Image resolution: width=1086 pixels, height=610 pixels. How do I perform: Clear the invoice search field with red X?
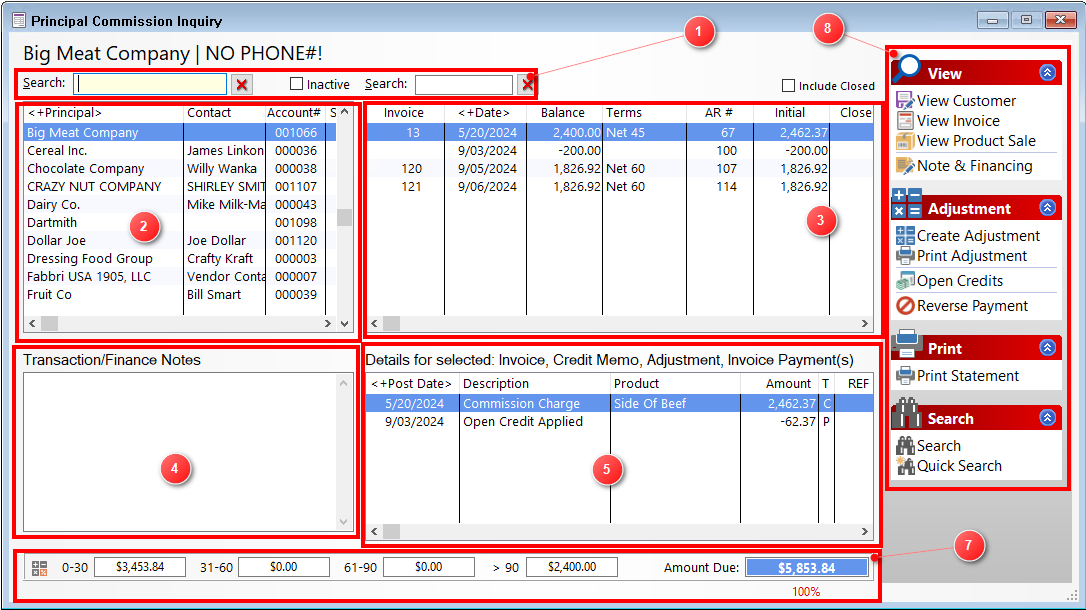point(527,84)
